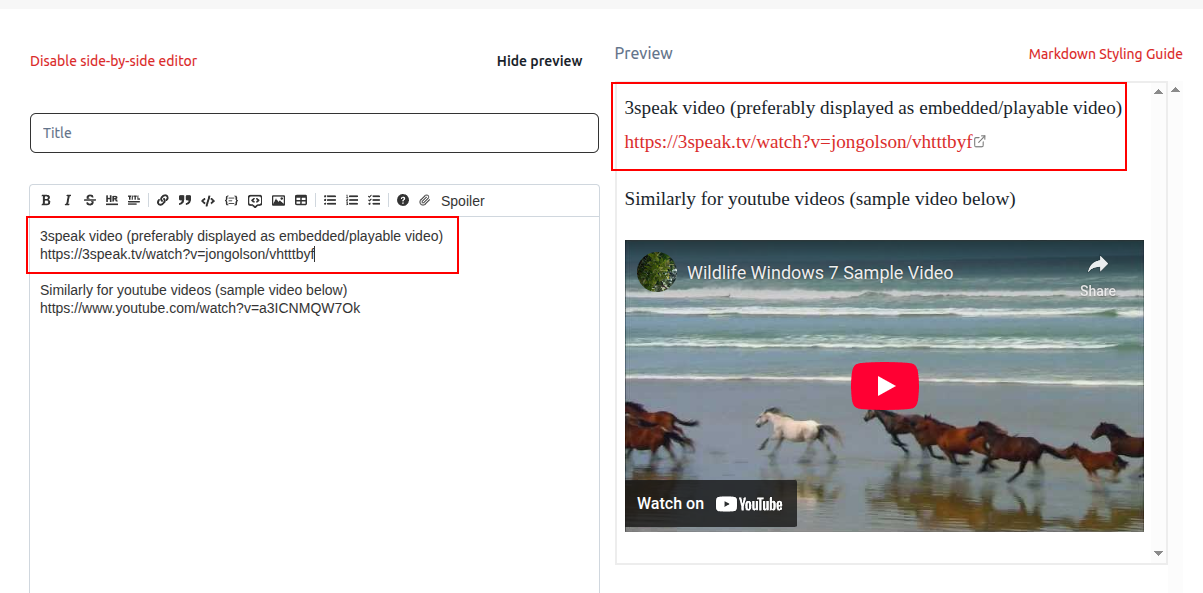Screen dimensions: 1203x593
Task: Disable the side-by-side editor
Action: coord(113,61)
